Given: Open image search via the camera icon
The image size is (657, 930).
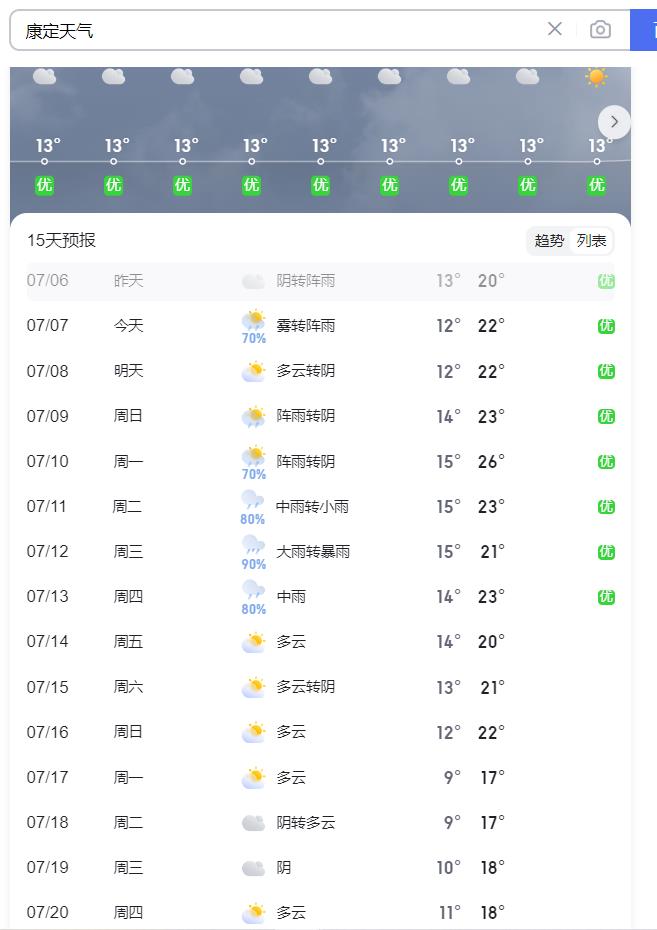Looking at the screenshot, I should (600, 29).
